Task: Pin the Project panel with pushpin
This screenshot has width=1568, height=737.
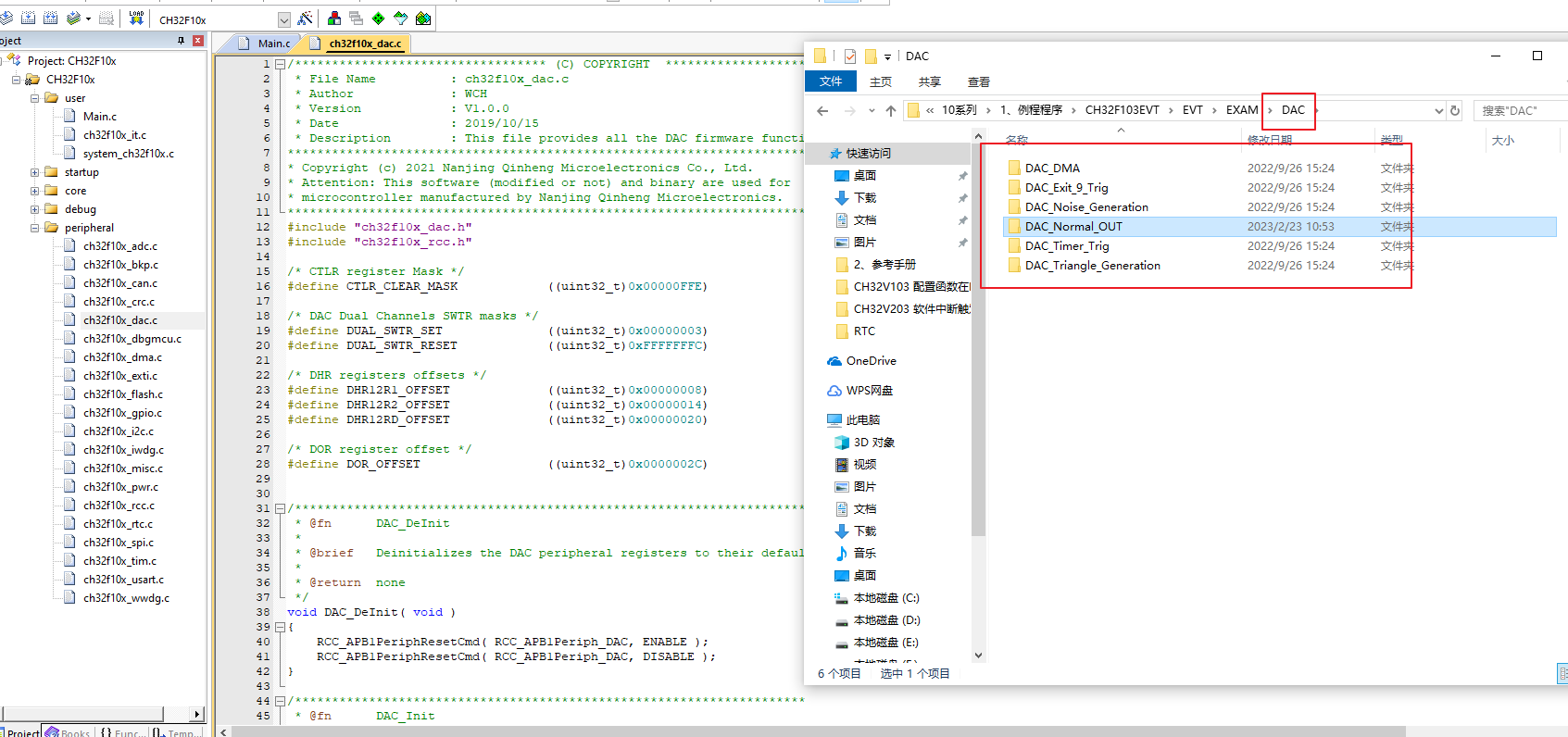Action: click(181, 41)
